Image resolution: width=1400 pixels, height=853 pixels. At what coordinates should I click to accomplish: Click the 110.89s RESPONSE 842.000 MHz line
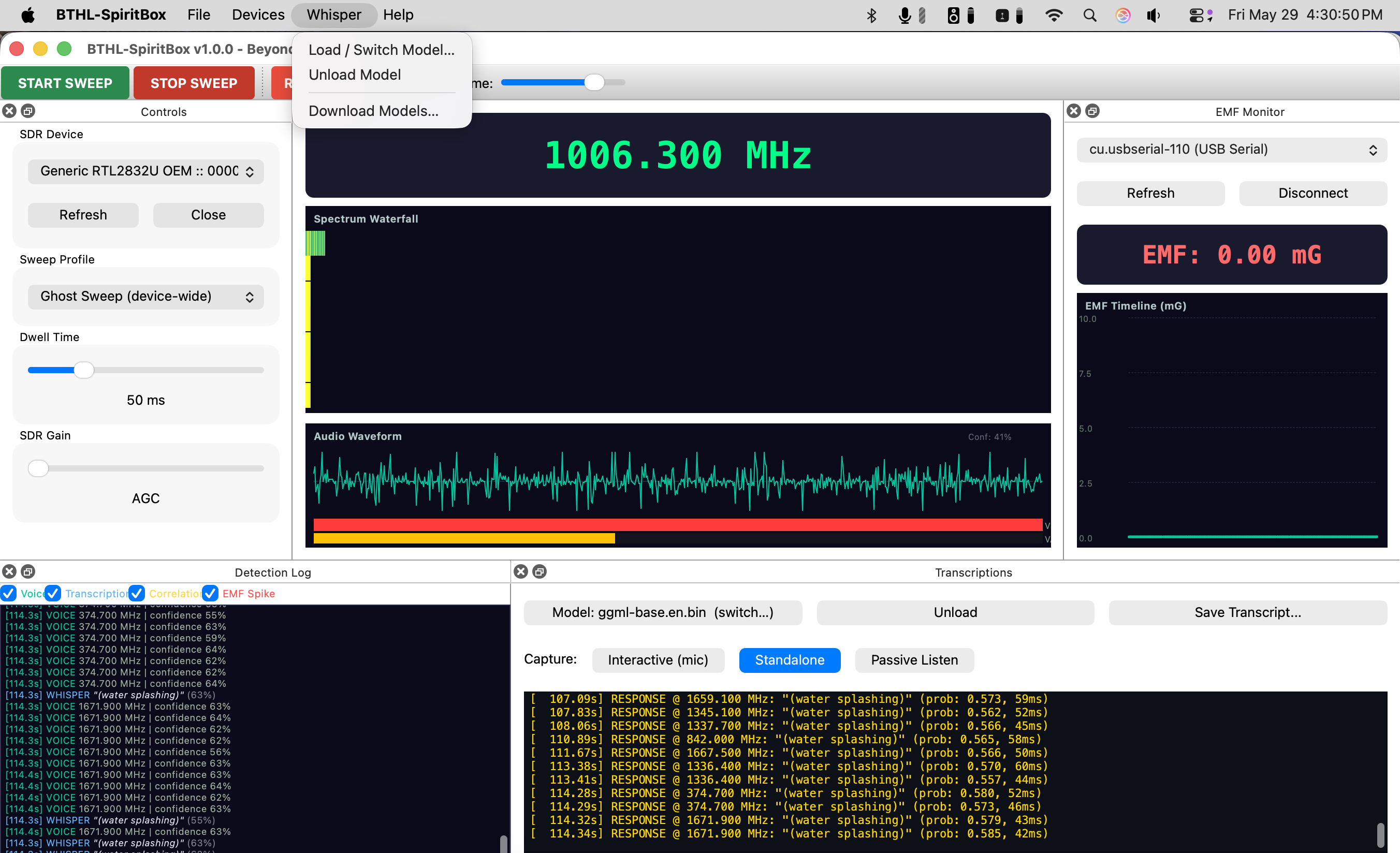786,740
